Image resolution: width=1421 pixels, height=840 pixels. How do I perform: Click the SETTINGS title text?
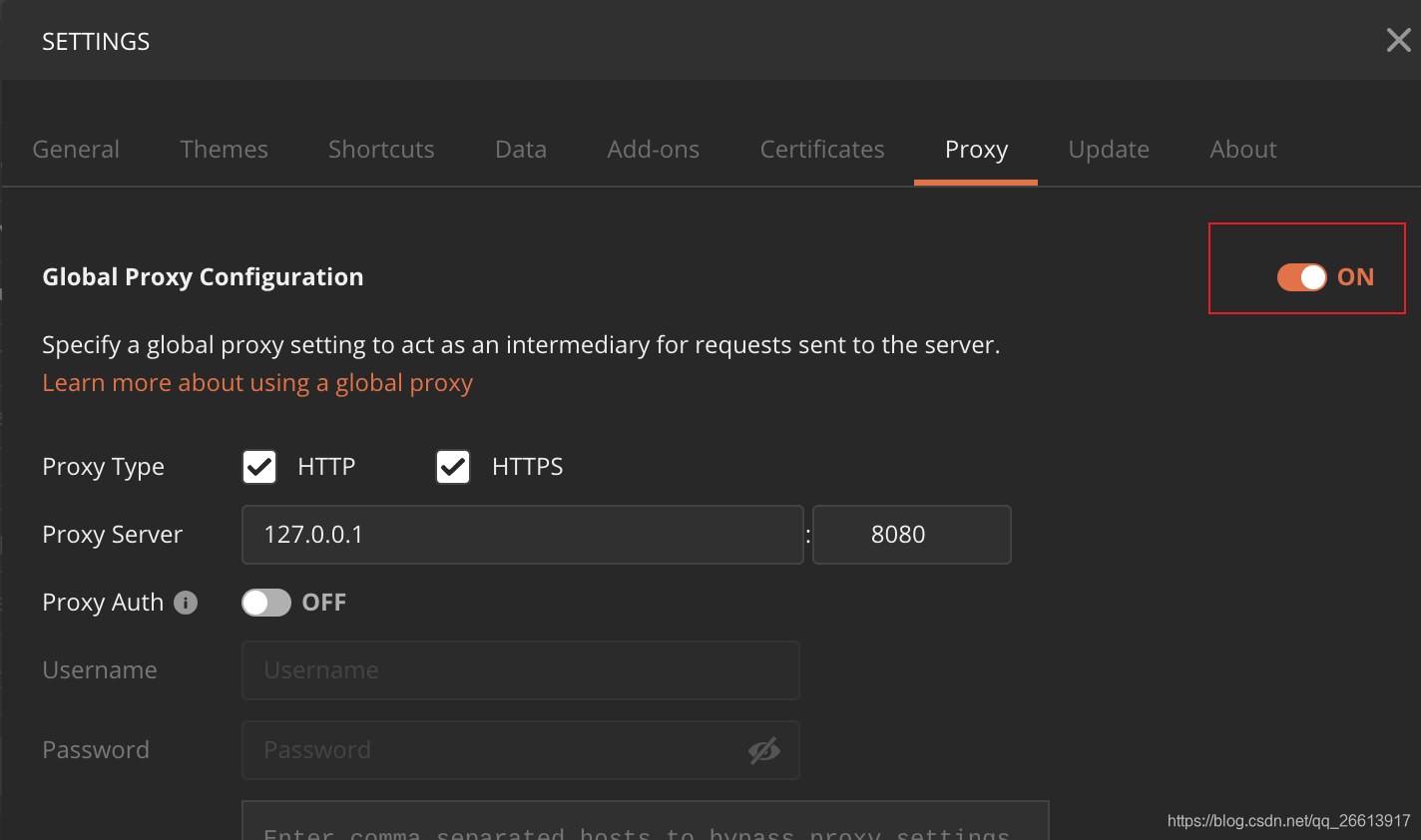click(96, 41)
